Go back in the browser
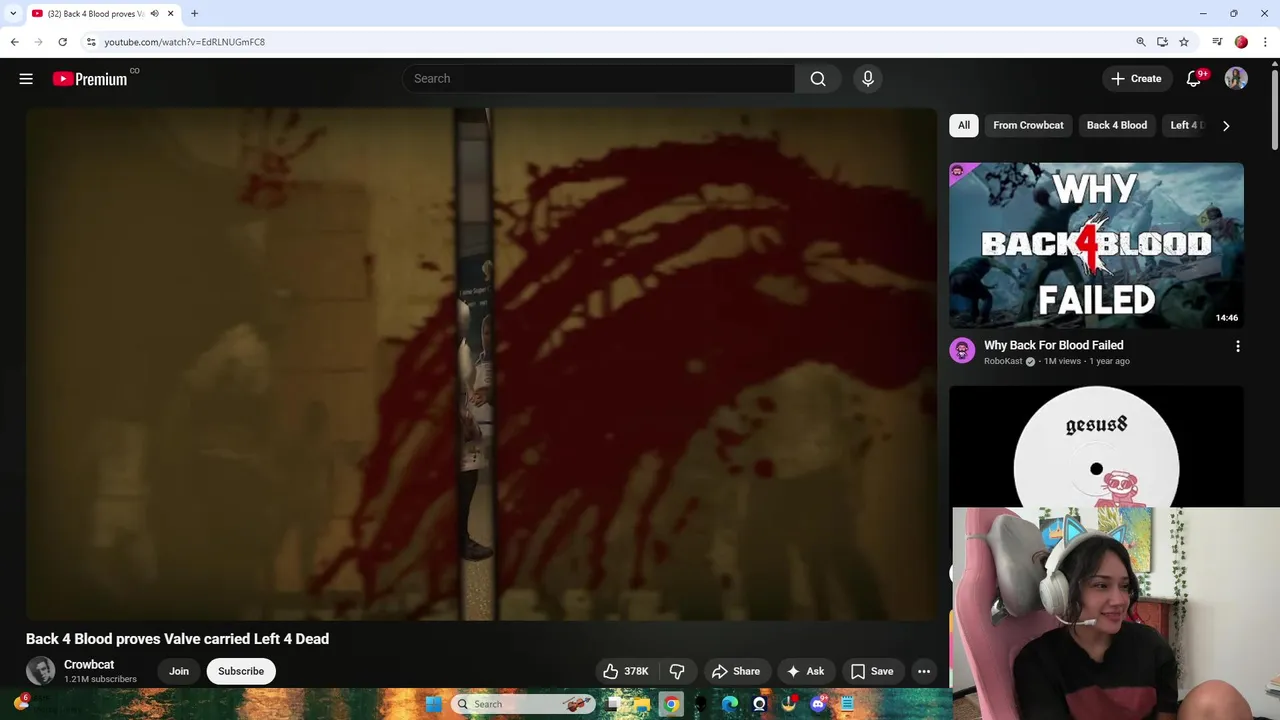This screenshot has height=720, width=1280. click(x=14, y=42)
